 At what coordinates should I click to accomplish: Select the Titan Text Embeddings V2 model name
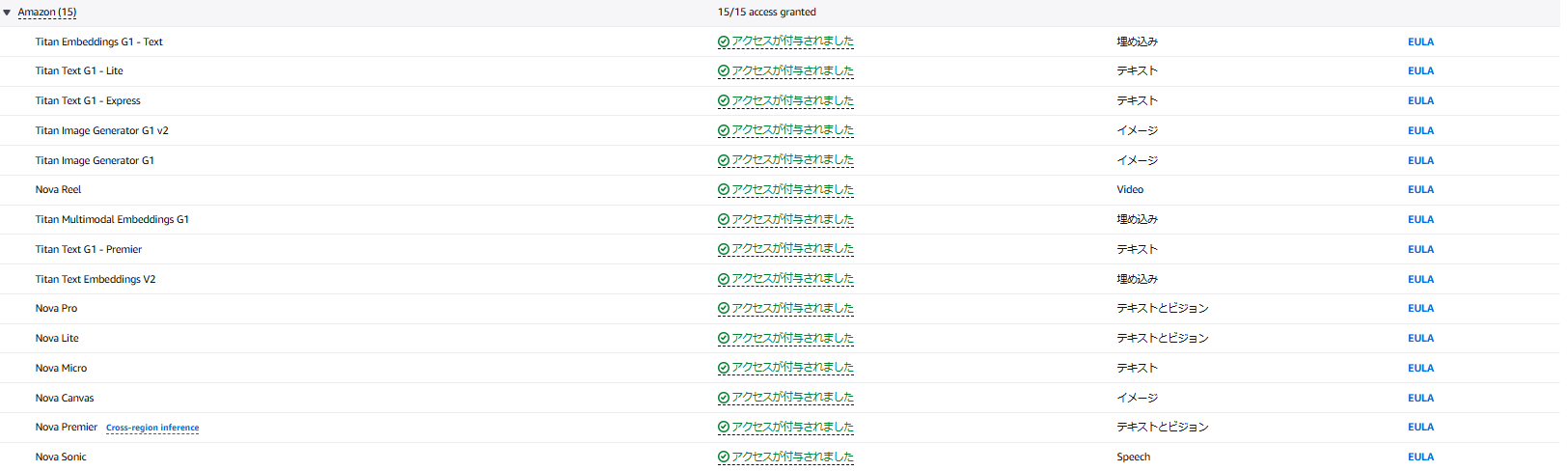click(x=96, y=280)
